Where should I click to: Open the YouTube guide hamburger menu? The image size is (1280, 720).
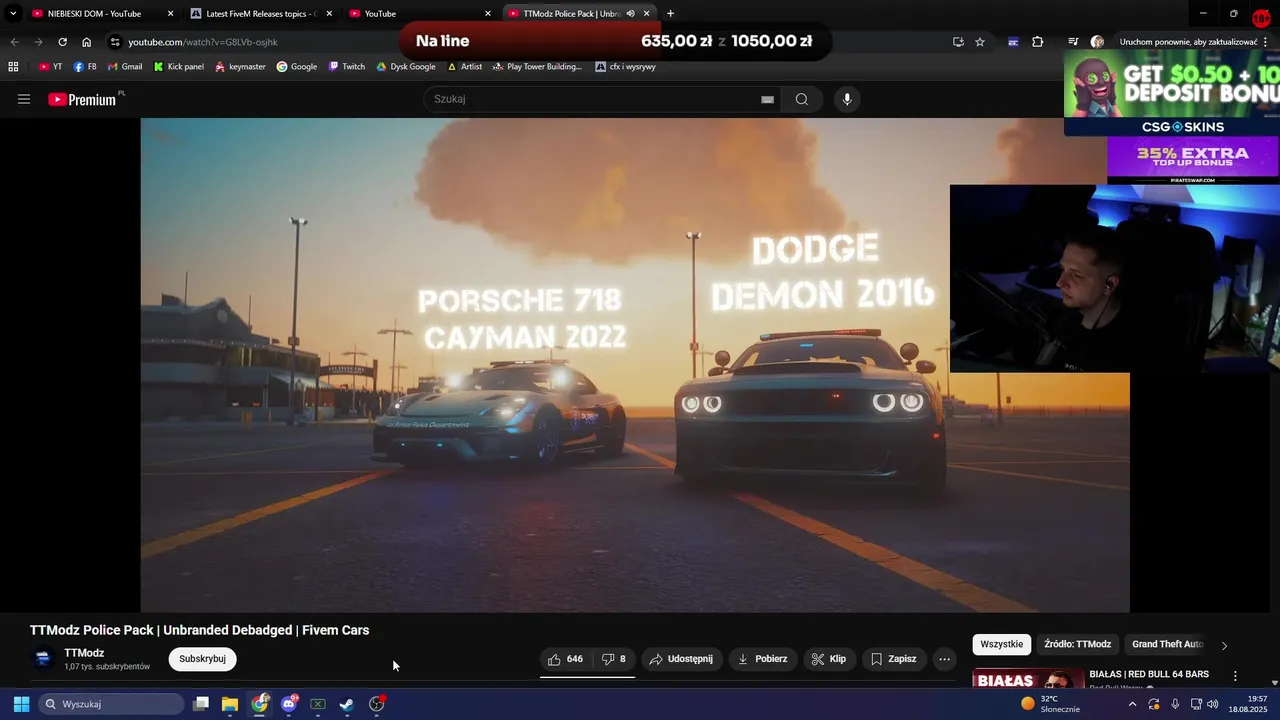(x=24, y=99)
